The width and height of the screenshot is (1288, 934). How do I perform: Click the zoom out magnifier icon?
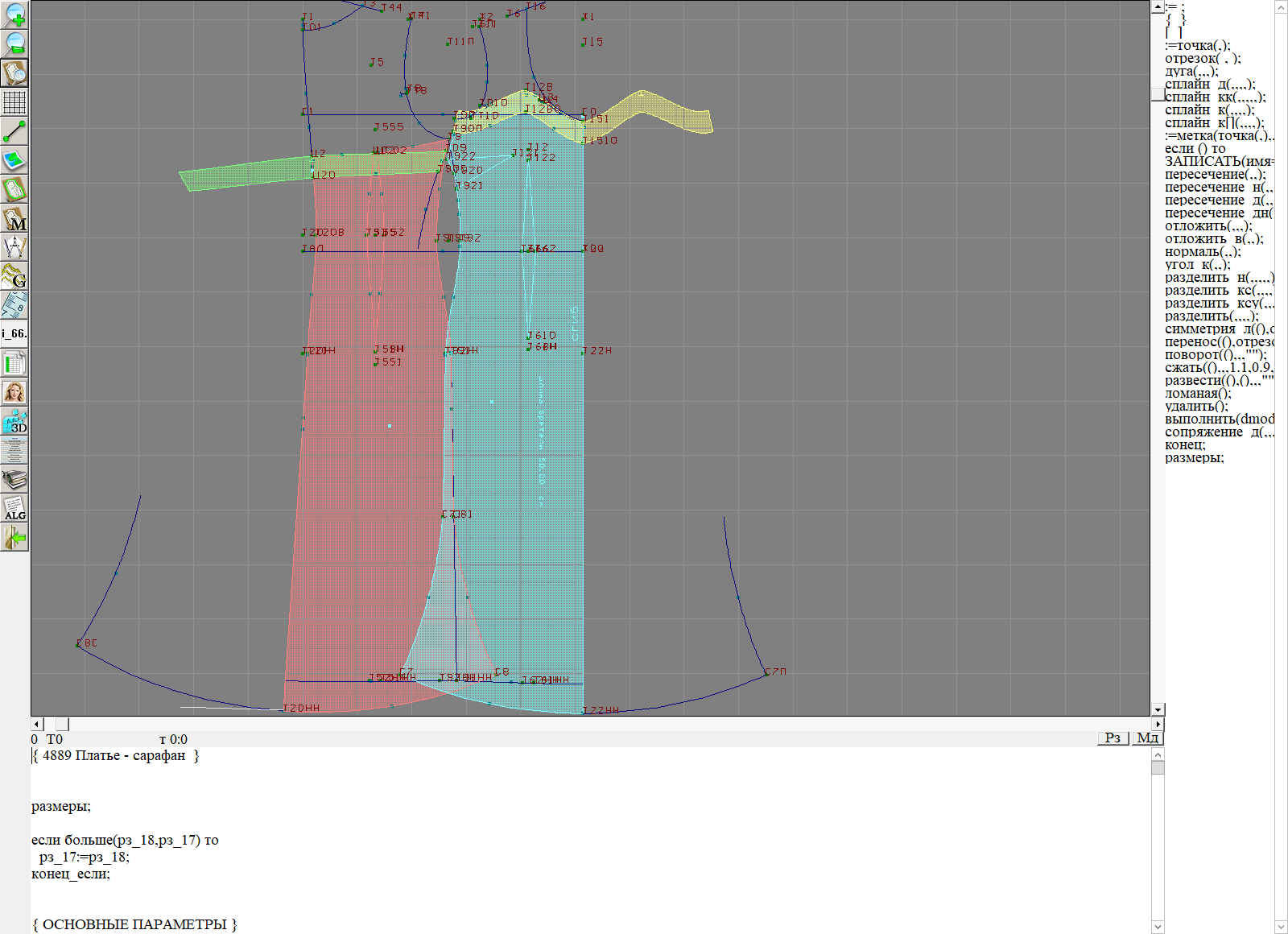[14, 43]
